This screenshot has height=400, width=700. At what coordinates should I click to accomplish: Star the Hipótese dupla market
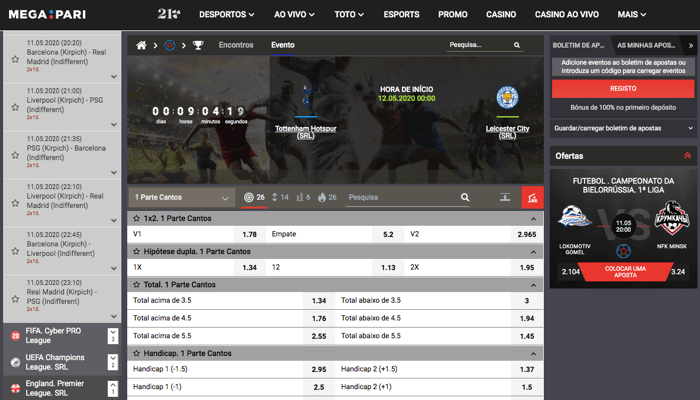pyautogui.click(x=136, y=251)
